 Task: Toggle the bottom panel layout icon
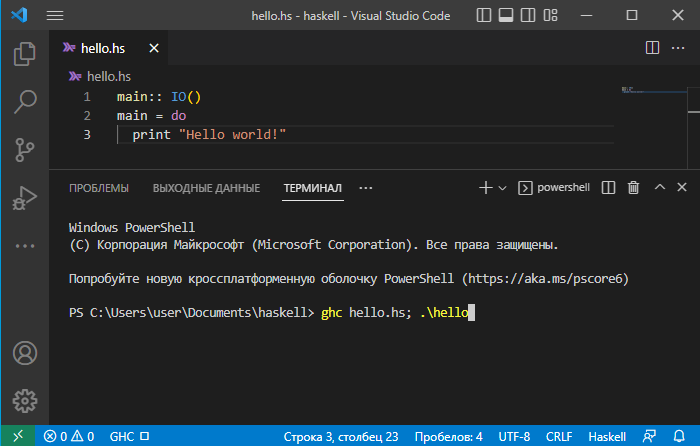[x=506, y=15]
